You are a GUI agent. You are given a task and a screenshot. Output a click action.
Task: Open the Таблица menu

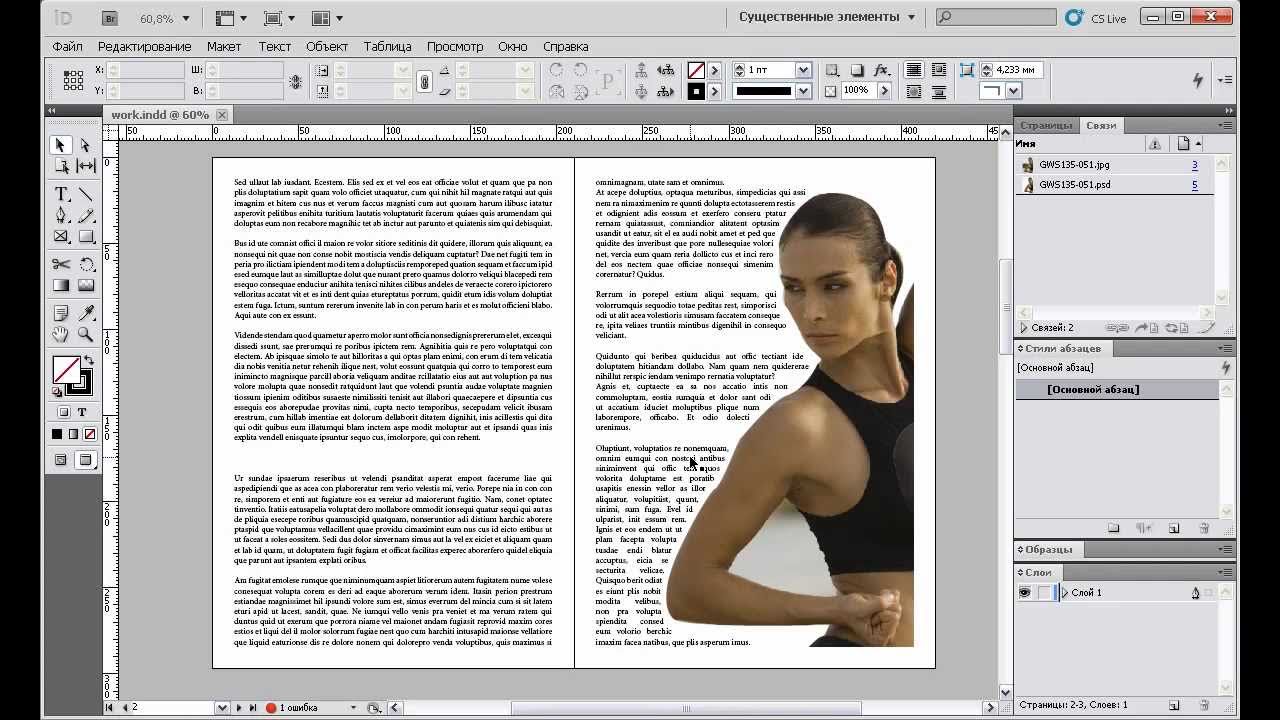(x=387, y=46)
